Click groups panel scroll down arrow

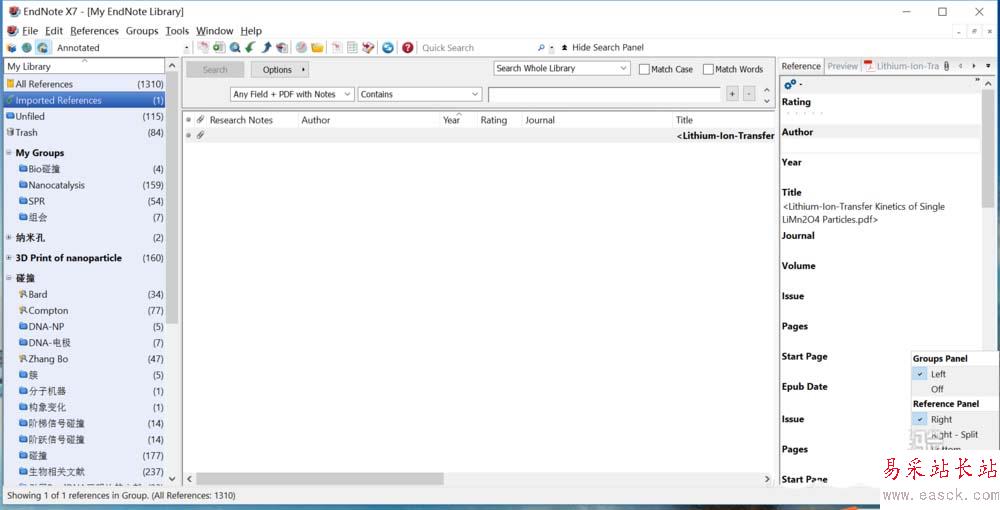[x=172, y=478]
